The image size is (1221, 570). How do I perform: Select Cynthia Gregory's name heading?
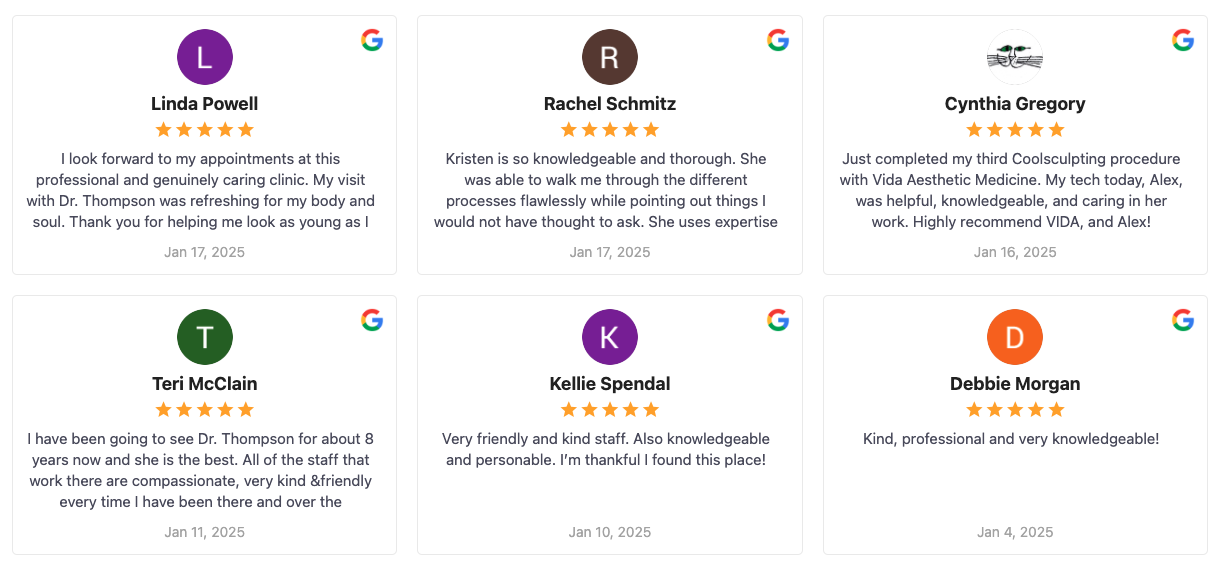[1015, 104]
